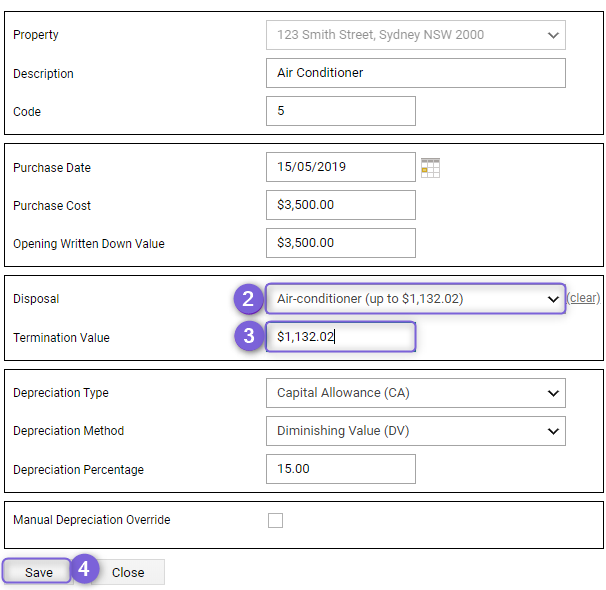Open the Property dropdown
606x590 pixels.
point(415,35)
